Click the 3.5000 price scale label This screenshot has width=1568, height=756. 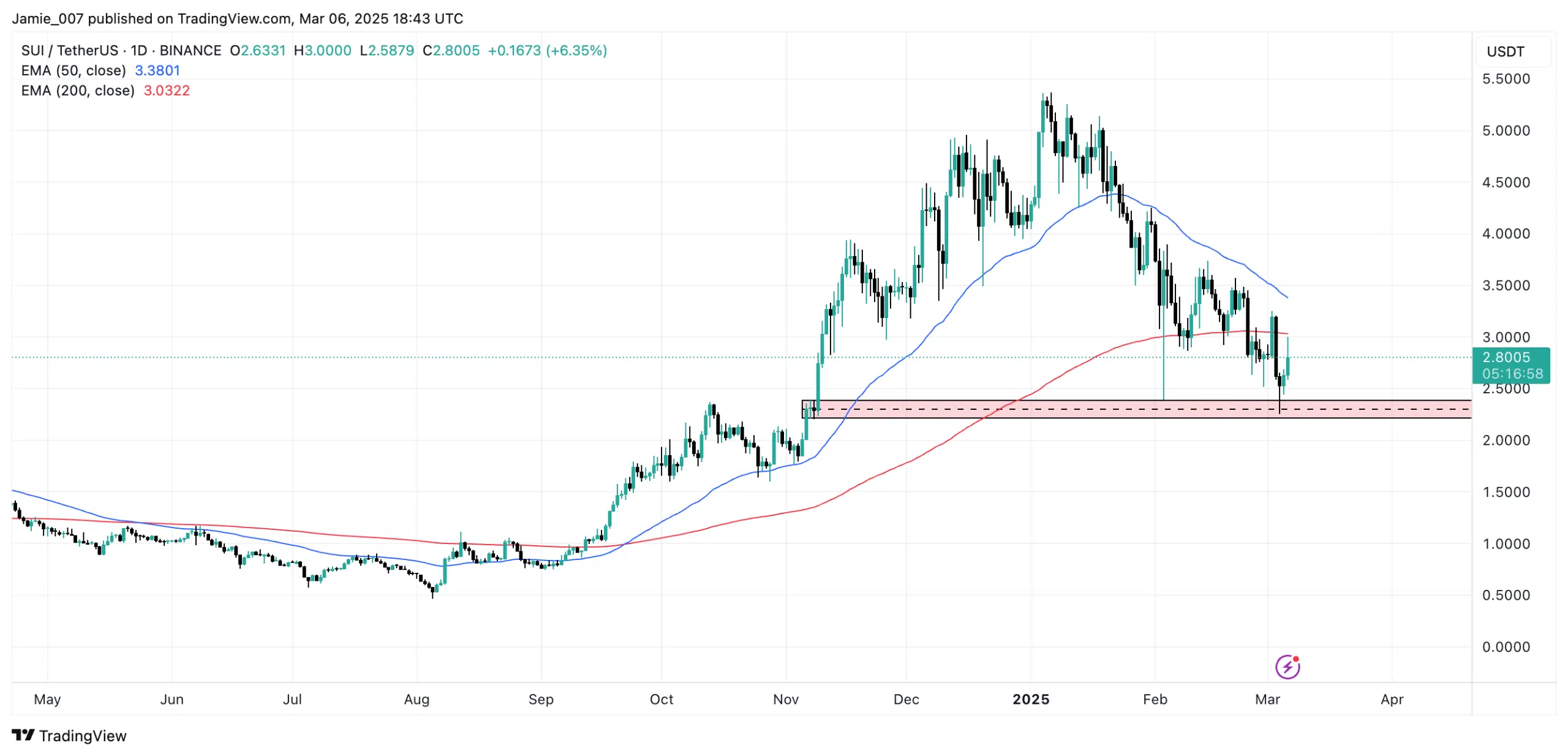(x=1505, y=285)
